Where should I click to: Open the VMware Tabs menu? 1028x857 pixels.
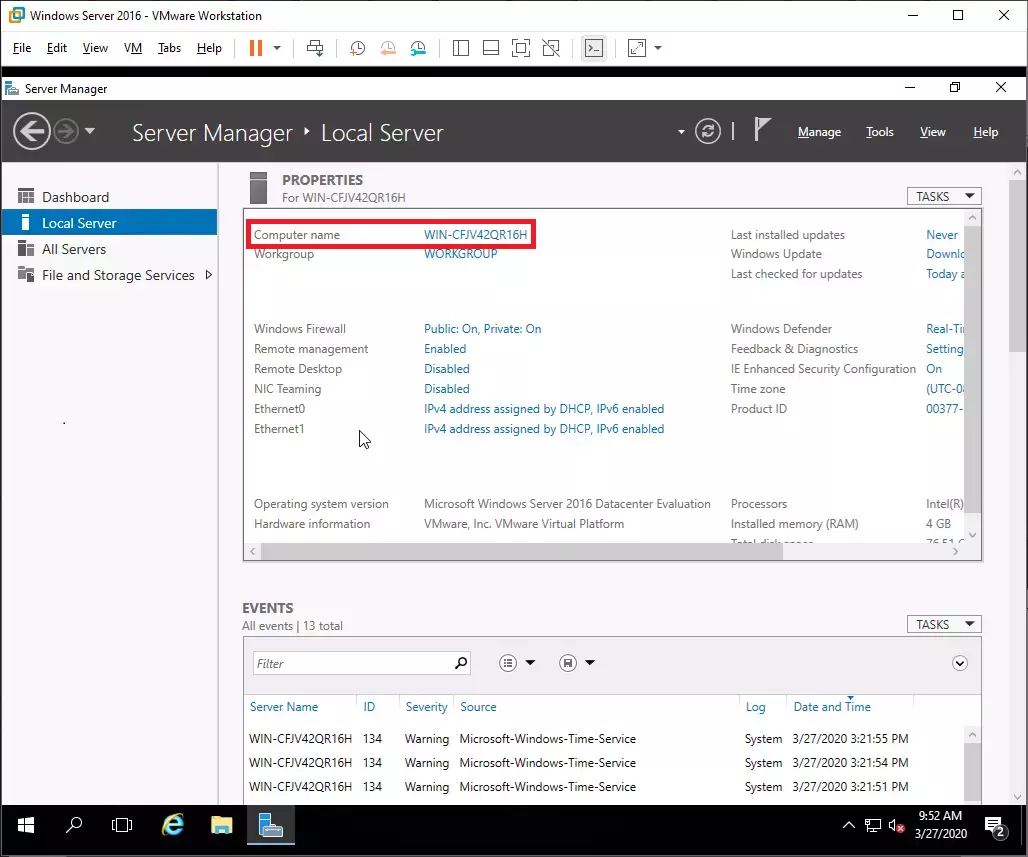[x=169, y=48]
